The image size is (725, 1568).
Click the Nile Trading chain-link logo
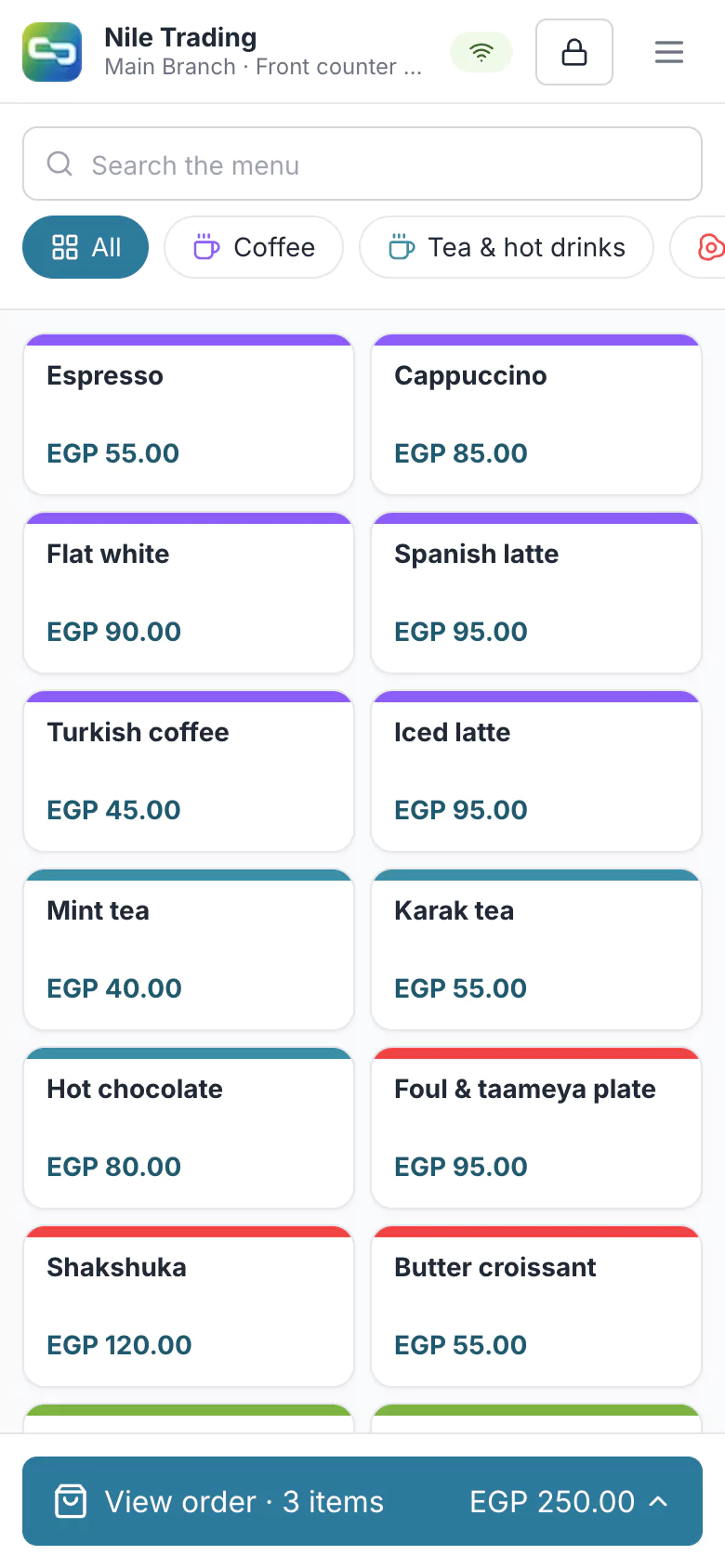pos(52,52)
